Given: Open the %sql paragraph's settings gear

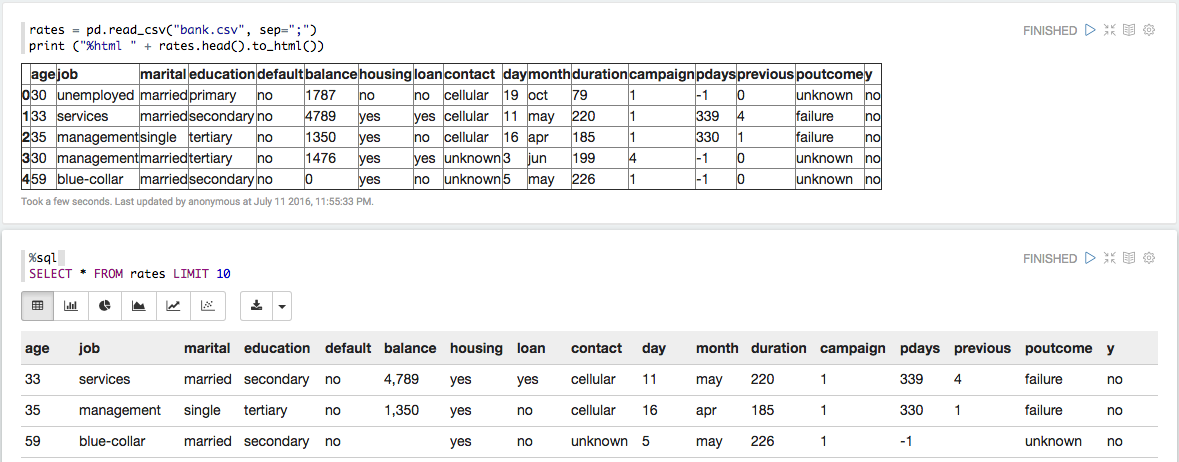Looking at the screenshot, I should coord(1148,258).
